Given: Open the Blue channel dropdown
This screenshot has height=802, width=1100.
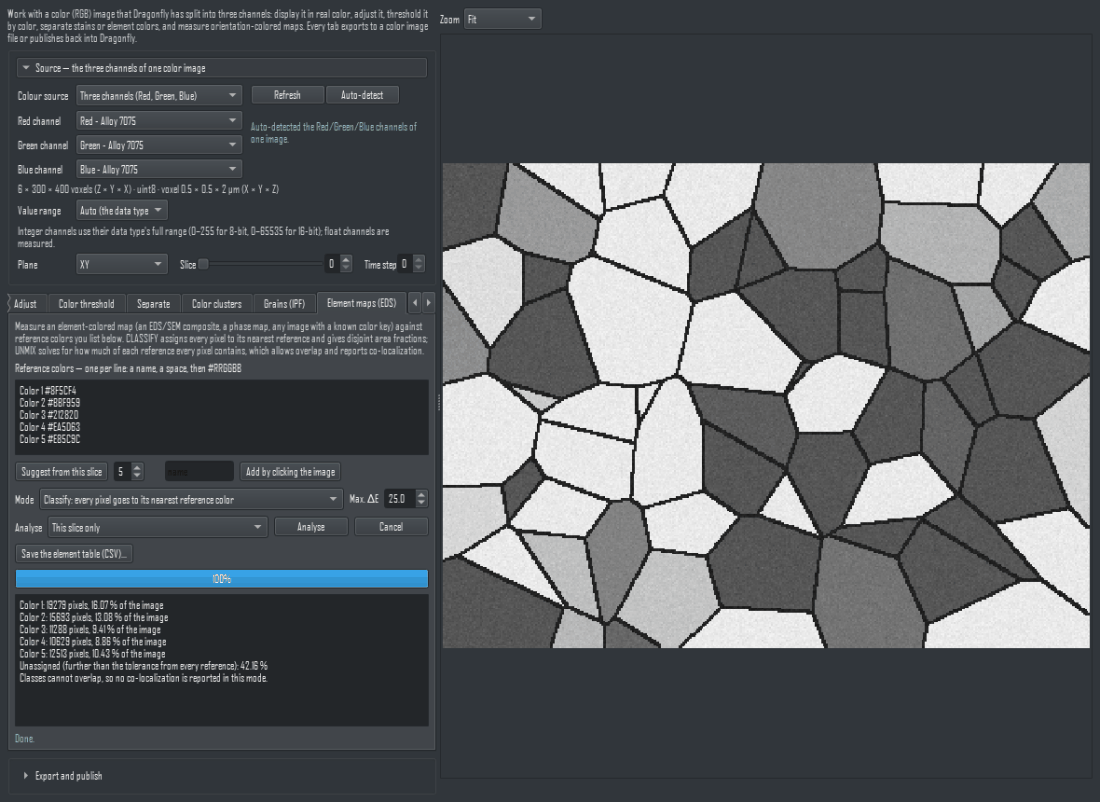Looking at the screenshot, I should pyautogui.click(x=159, y=169).
